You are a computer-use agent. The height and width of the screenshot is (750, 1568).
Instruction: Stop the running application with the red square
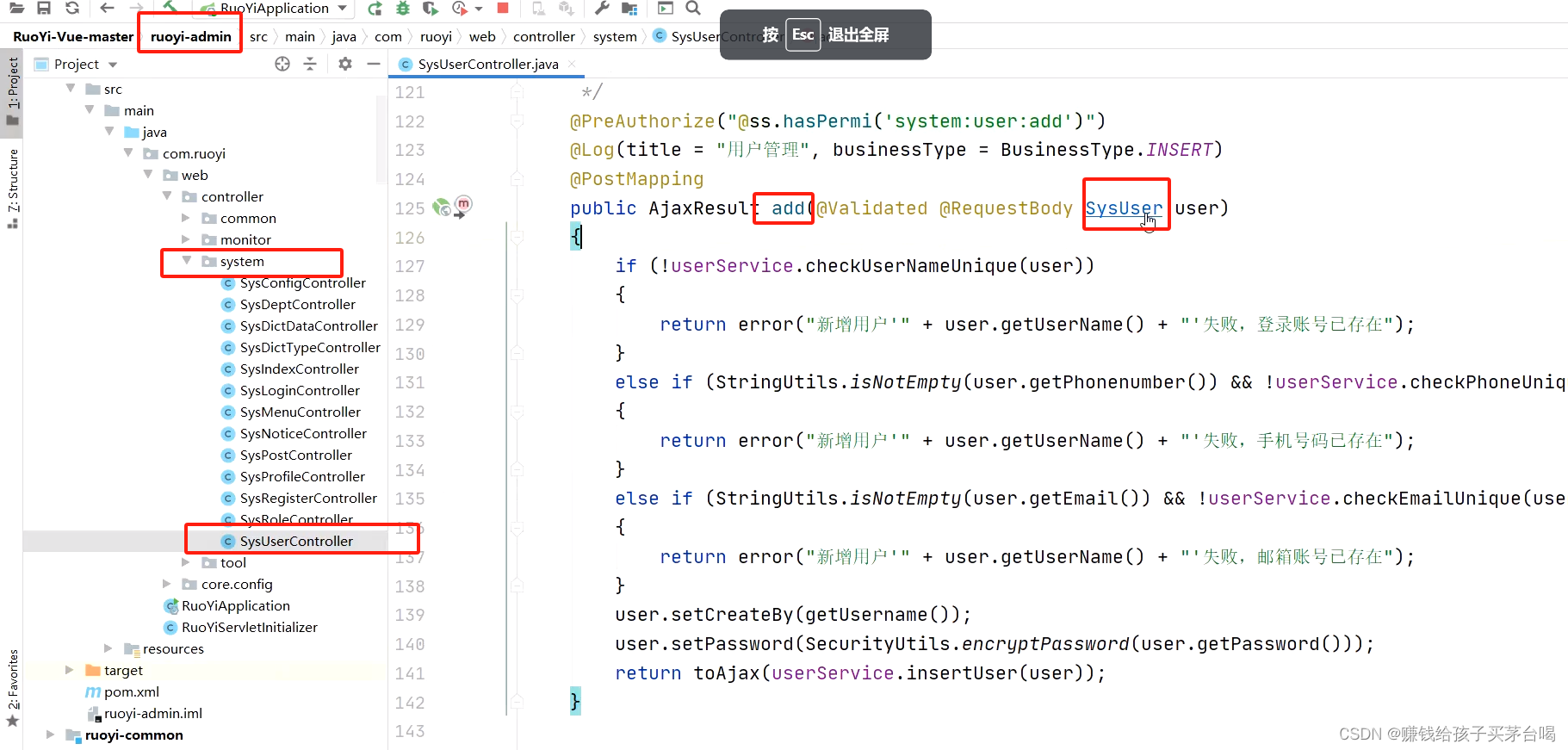[x=503, y=8]
